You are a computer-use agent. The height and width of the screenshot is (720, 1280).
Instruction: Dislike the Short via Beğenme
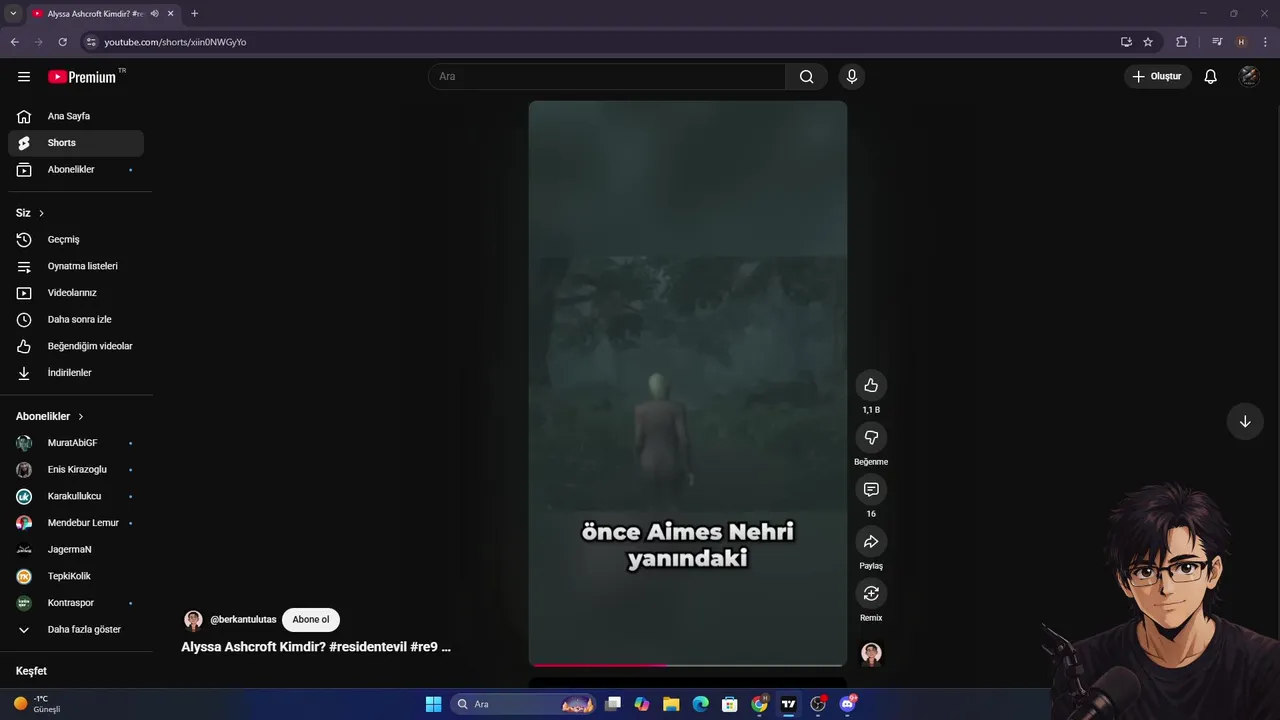point(871,437)
